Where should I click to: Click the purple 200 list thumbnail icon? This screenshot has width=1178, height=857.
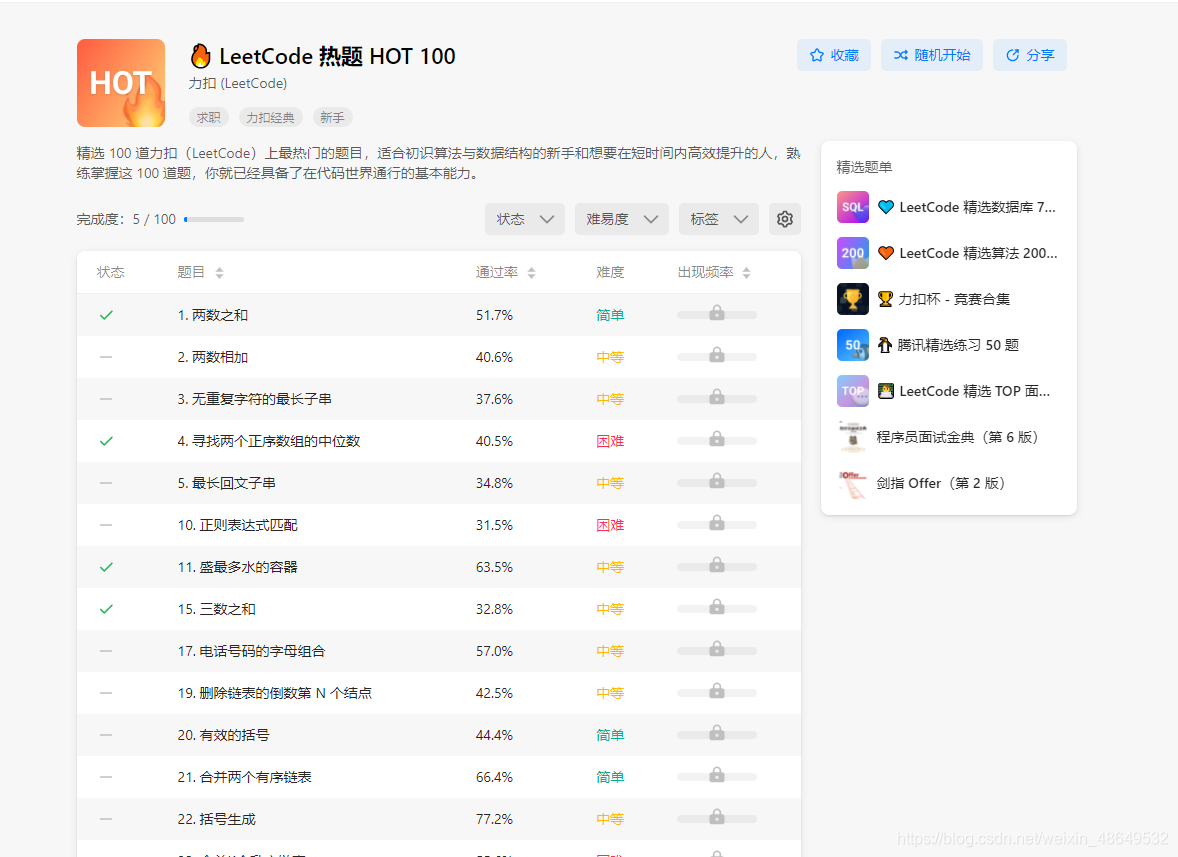853,253
